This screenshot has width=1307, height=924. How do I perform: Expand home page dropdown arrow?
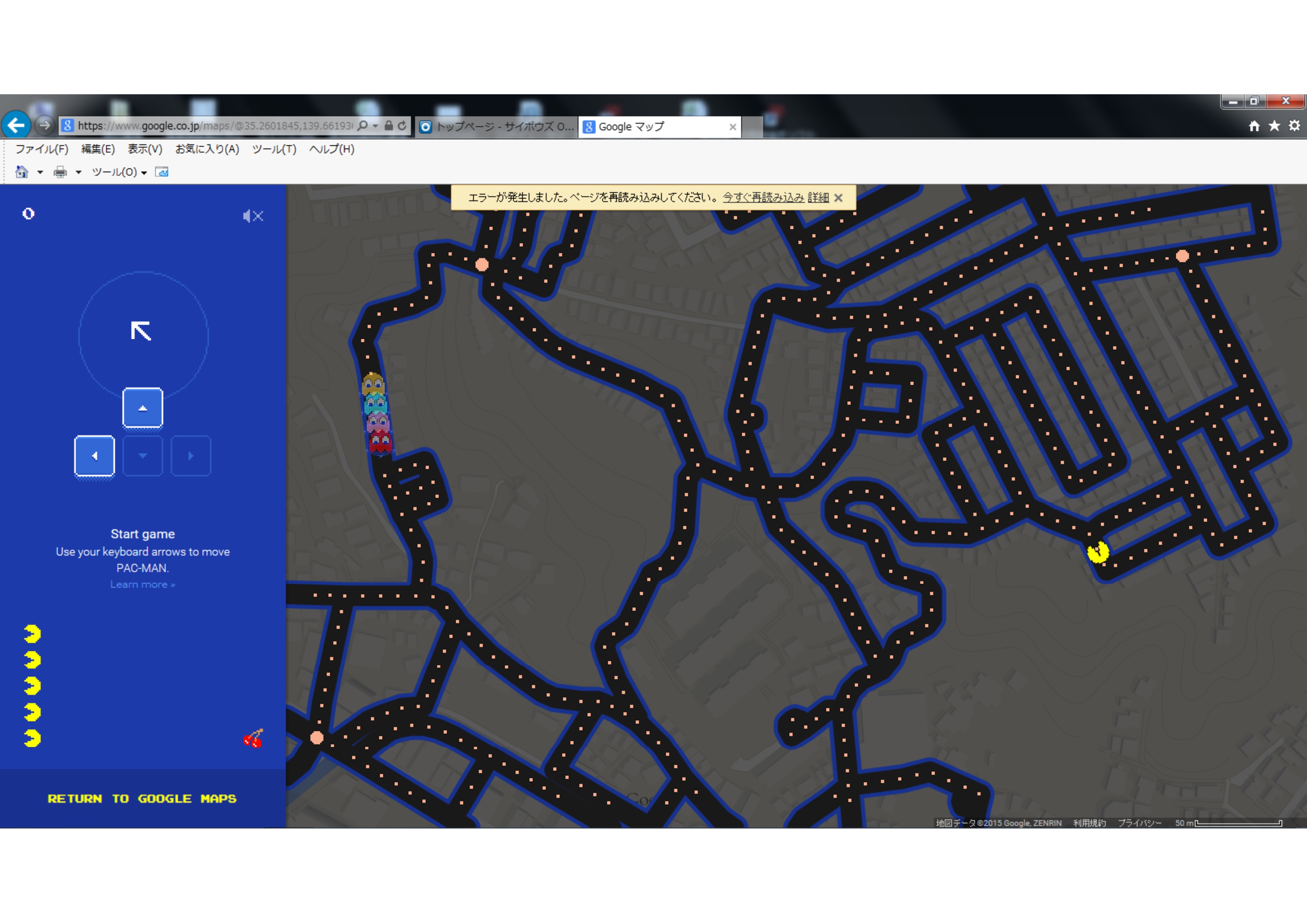[40, 173]
